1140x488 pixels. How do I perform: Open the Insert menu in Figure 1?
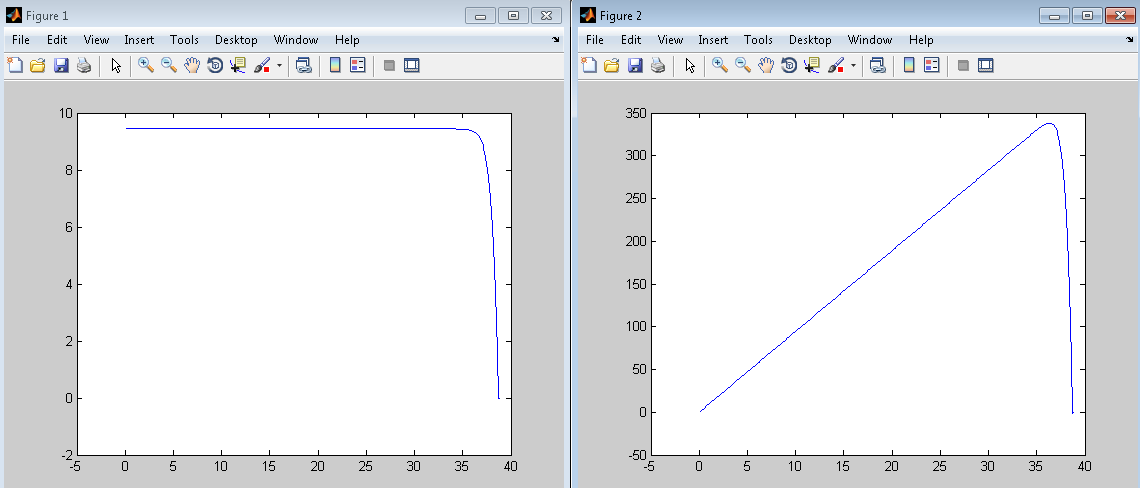pyautogui.click(x=139, y=40)
